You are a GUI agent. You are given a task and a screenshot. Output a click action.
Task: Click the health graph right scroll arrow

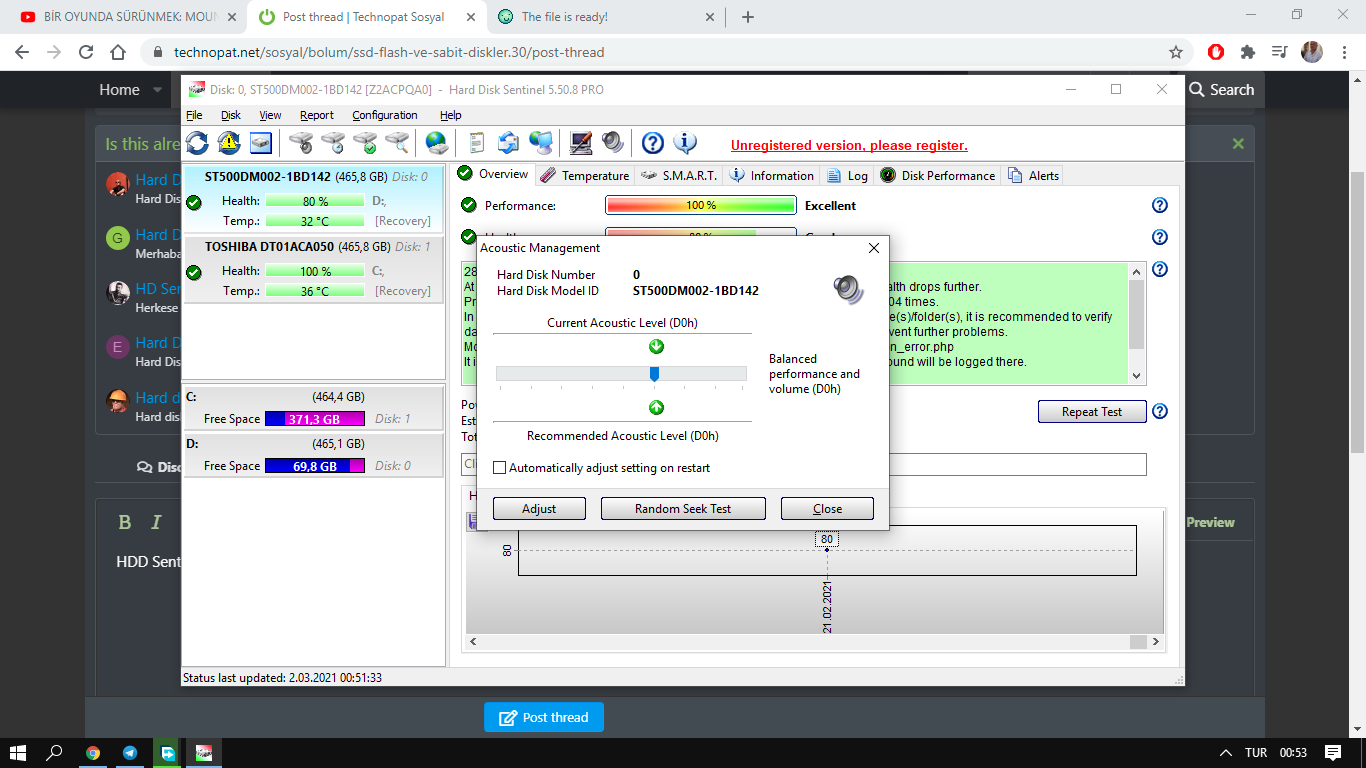(x=1156, y=642)
